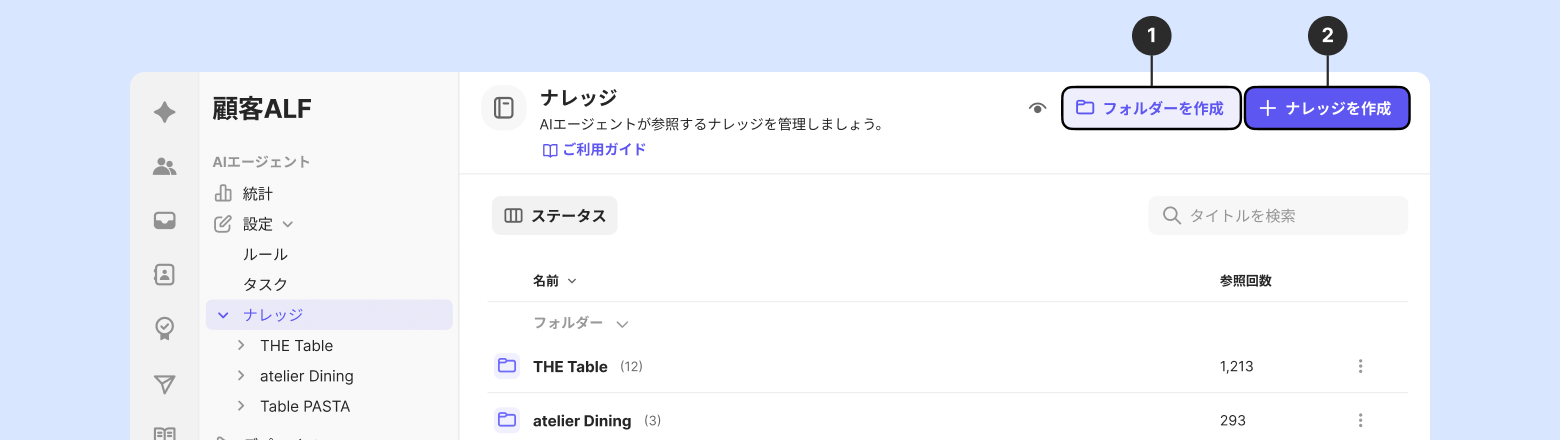Open the ご利用ガイド link
The image size is (1560, 440).
595,150
